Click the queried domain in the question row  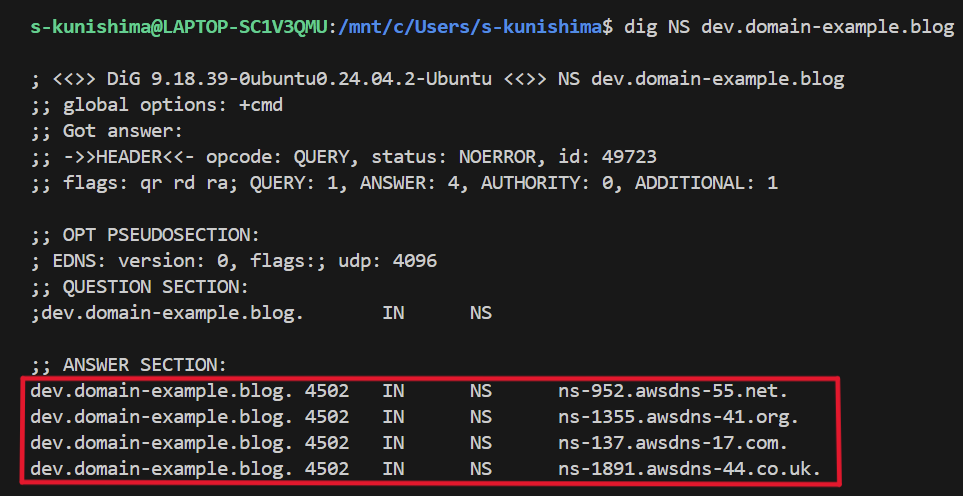[x=166, y=313]
